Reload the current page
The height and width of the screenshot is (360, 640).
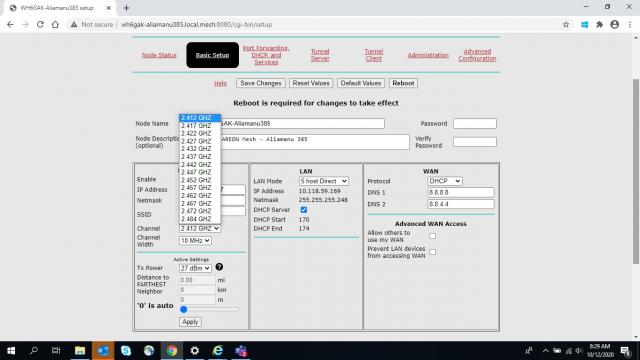[x=40, y=24]
